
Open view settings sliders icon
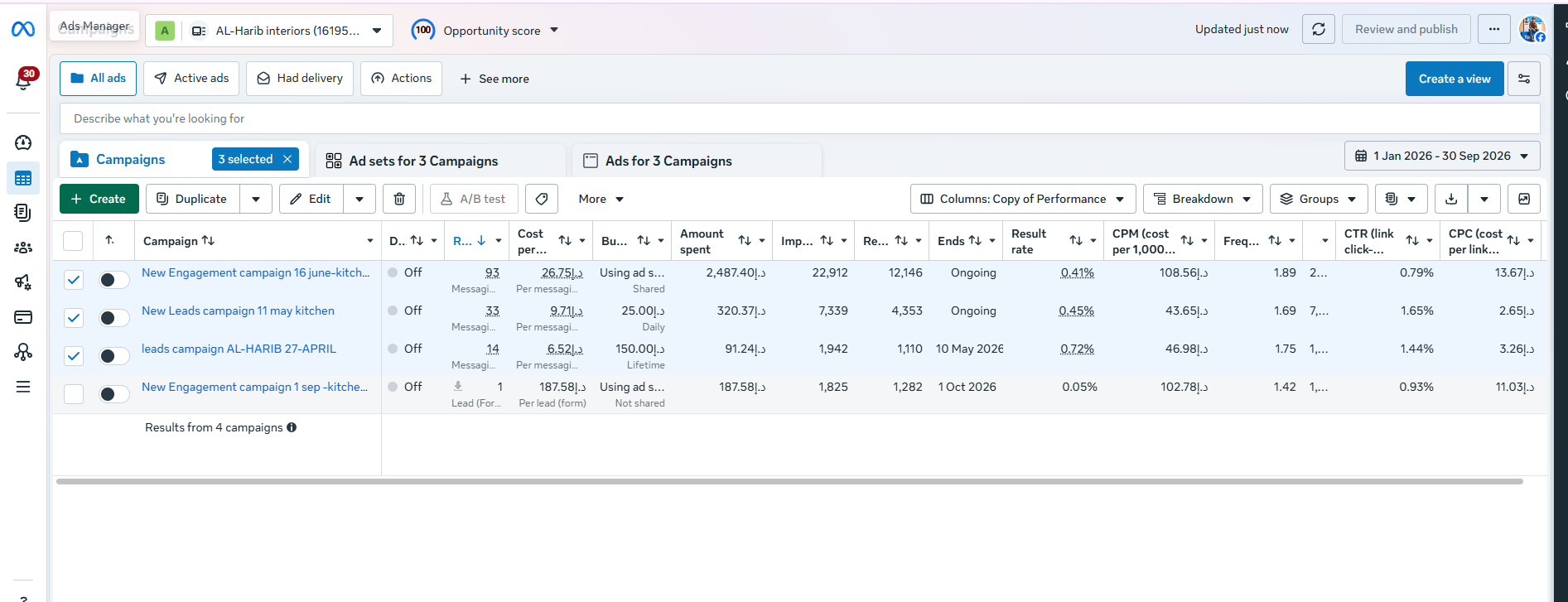1524,79
